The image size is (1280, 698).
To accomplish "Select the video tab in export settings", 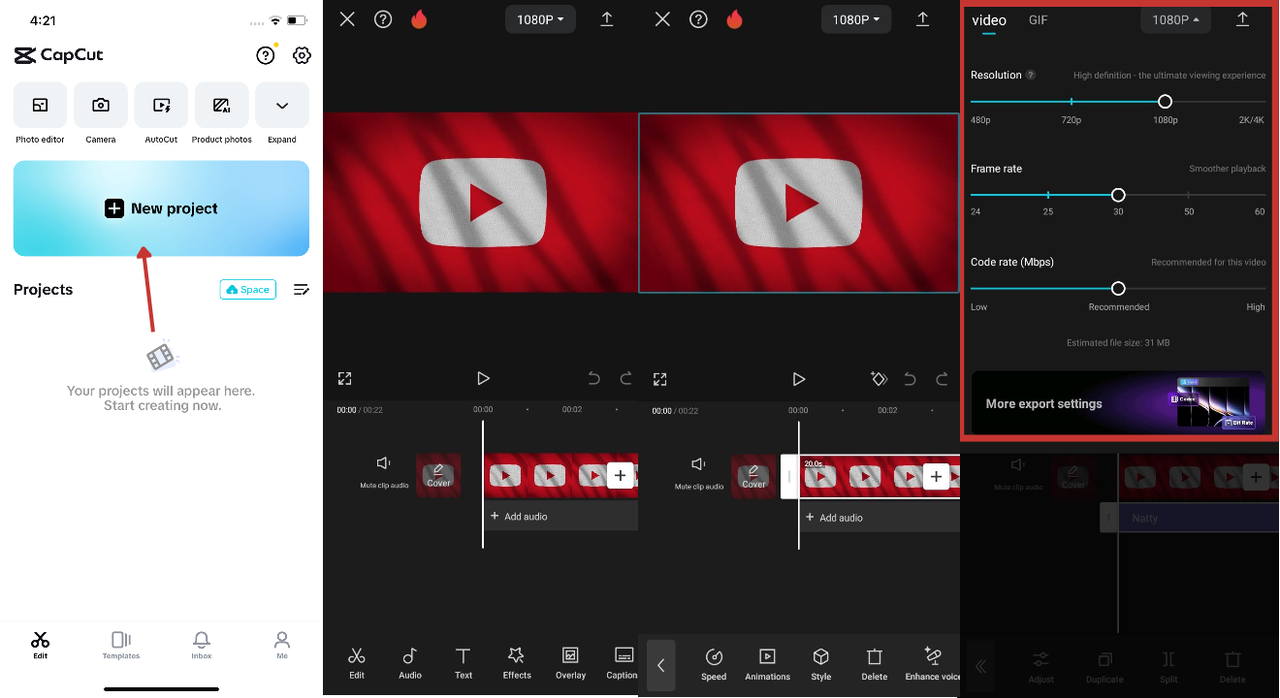I will point(989,20).
